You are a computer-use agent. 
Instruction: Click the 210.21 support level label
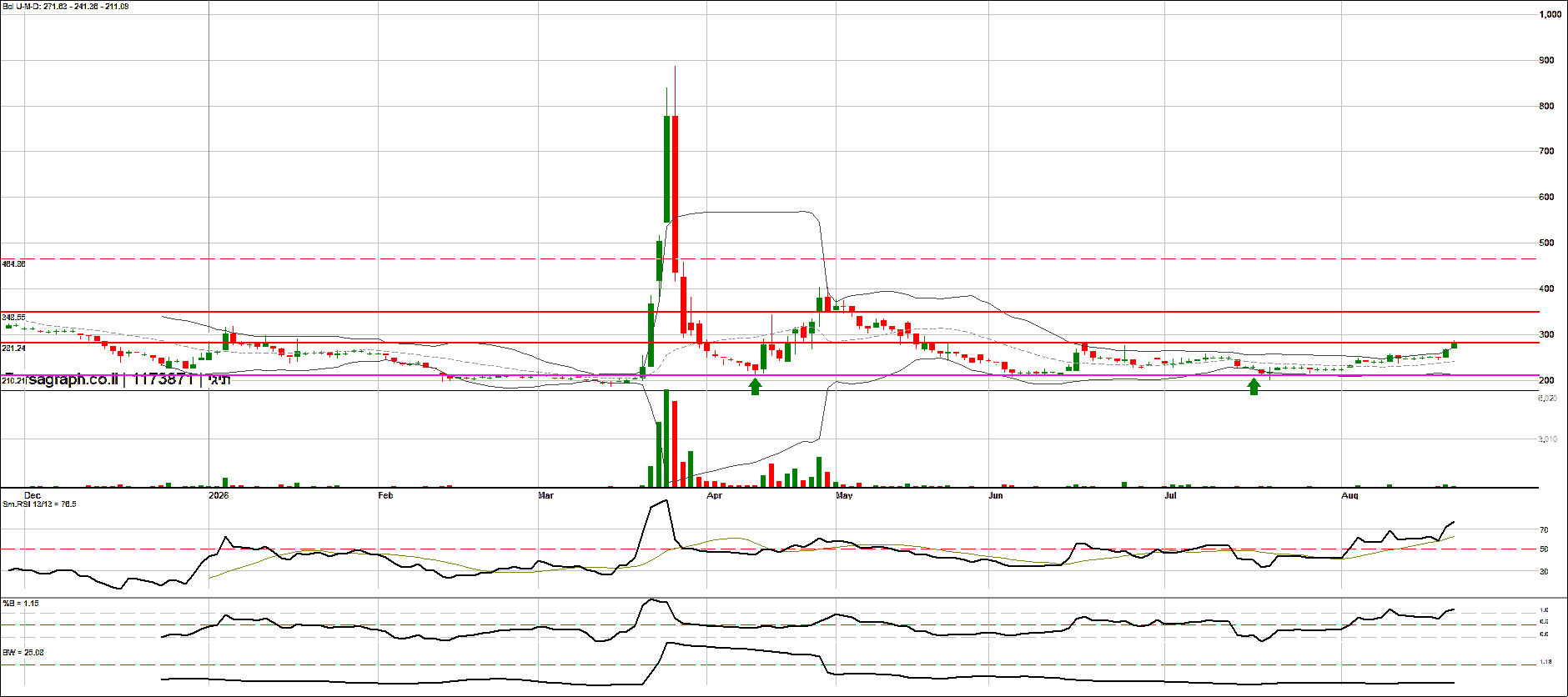pyautogui.click(x=14, y=380)
